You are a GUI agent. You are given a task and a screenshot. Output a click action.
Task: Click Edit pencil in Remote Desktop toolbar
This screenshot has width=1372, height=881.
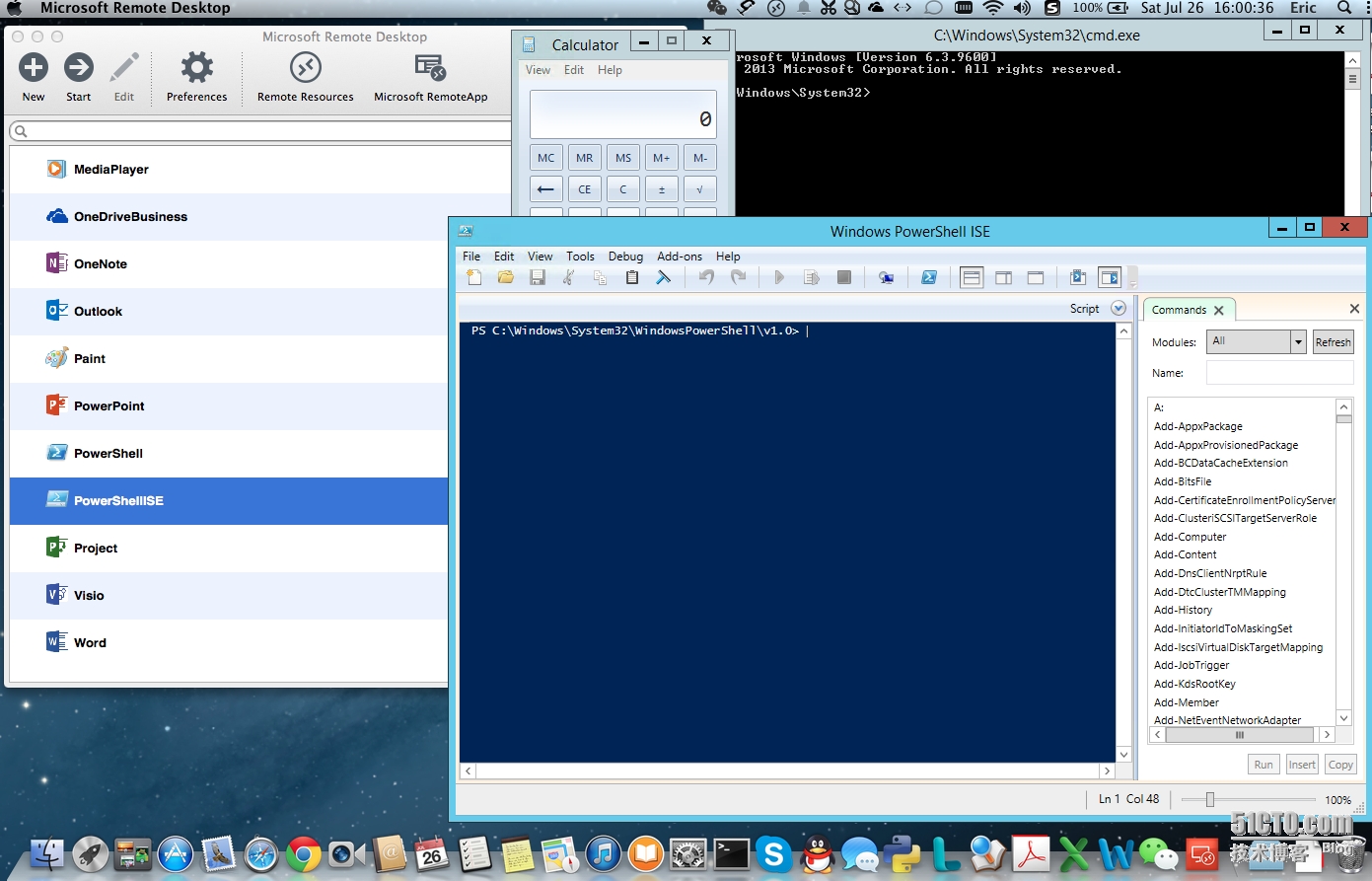coord(124,78)
